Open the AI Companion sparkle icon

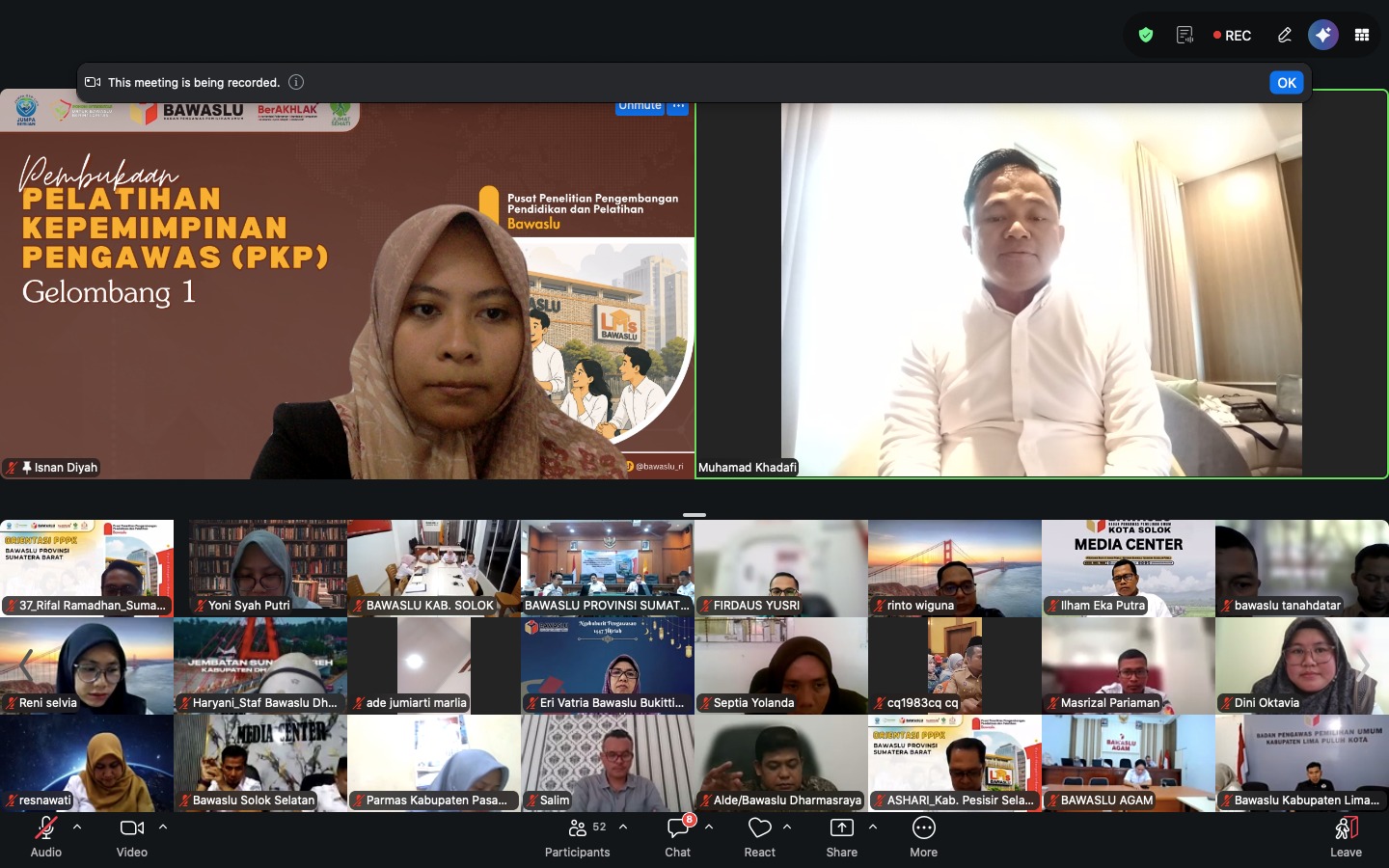click(1323, 36)
